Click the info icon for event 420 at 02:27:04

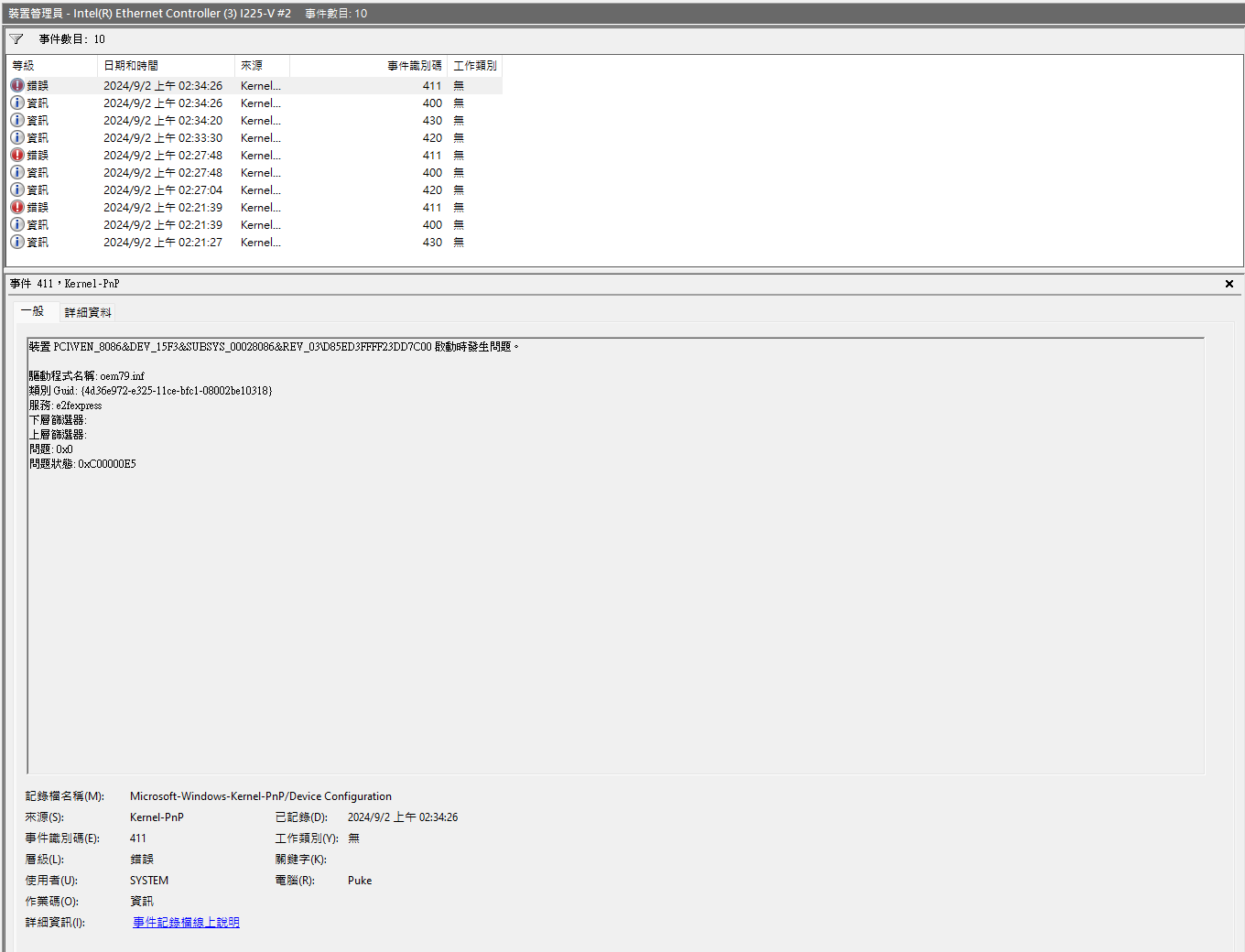pos(16,189)
